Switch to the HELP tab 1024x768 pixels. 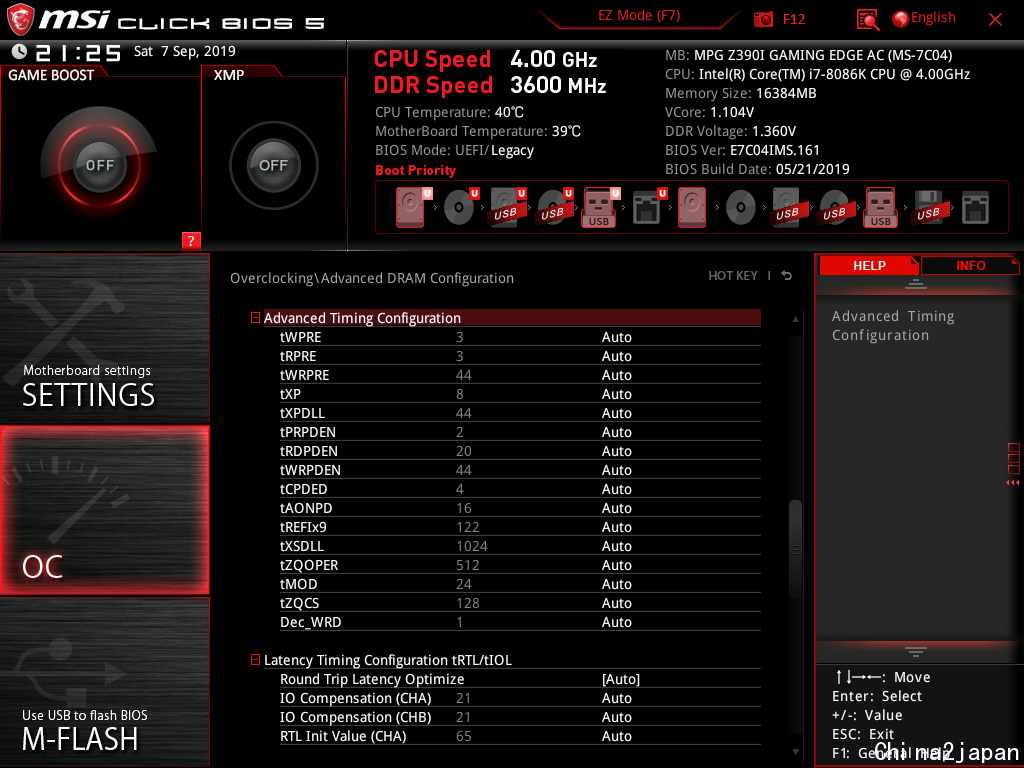(x=869, y=266)
